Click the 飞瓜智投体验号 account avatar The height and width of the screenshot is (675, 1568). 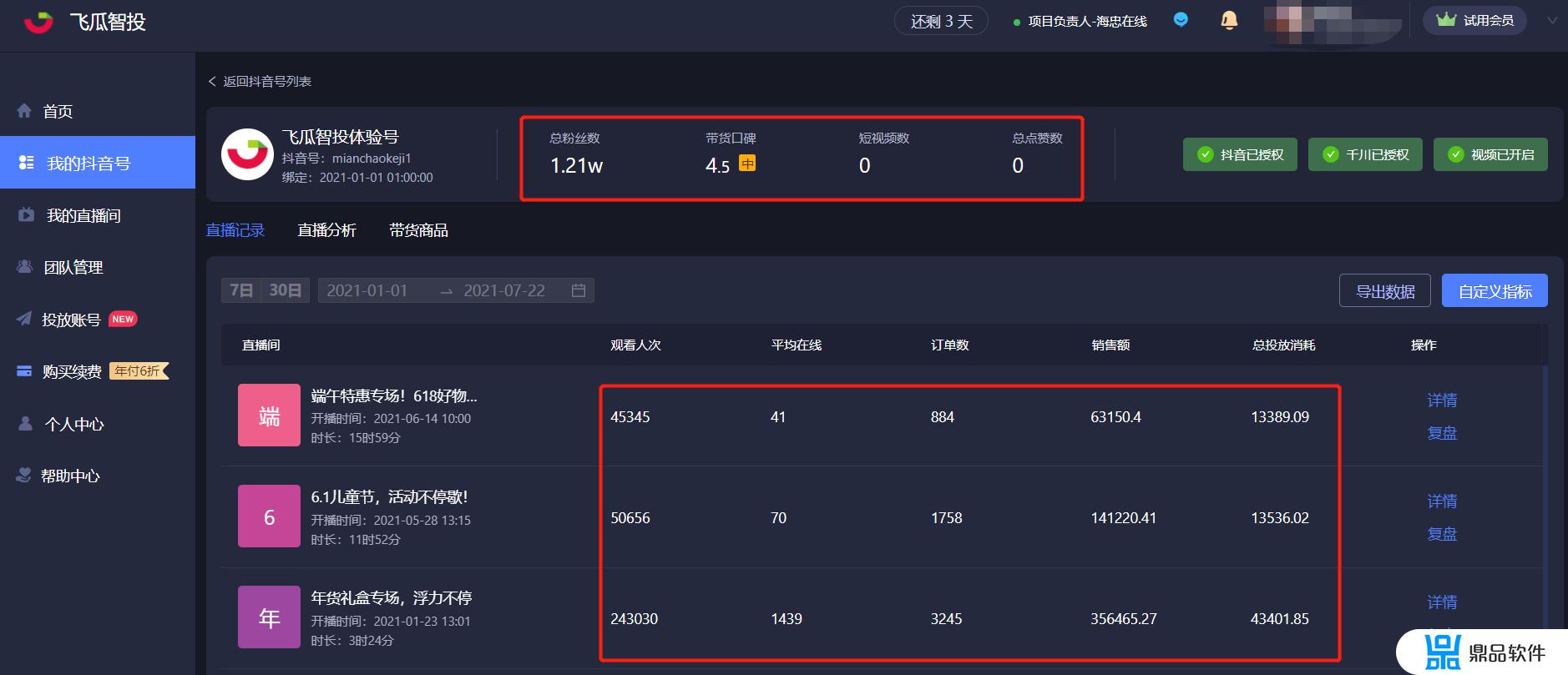[247, 154]
